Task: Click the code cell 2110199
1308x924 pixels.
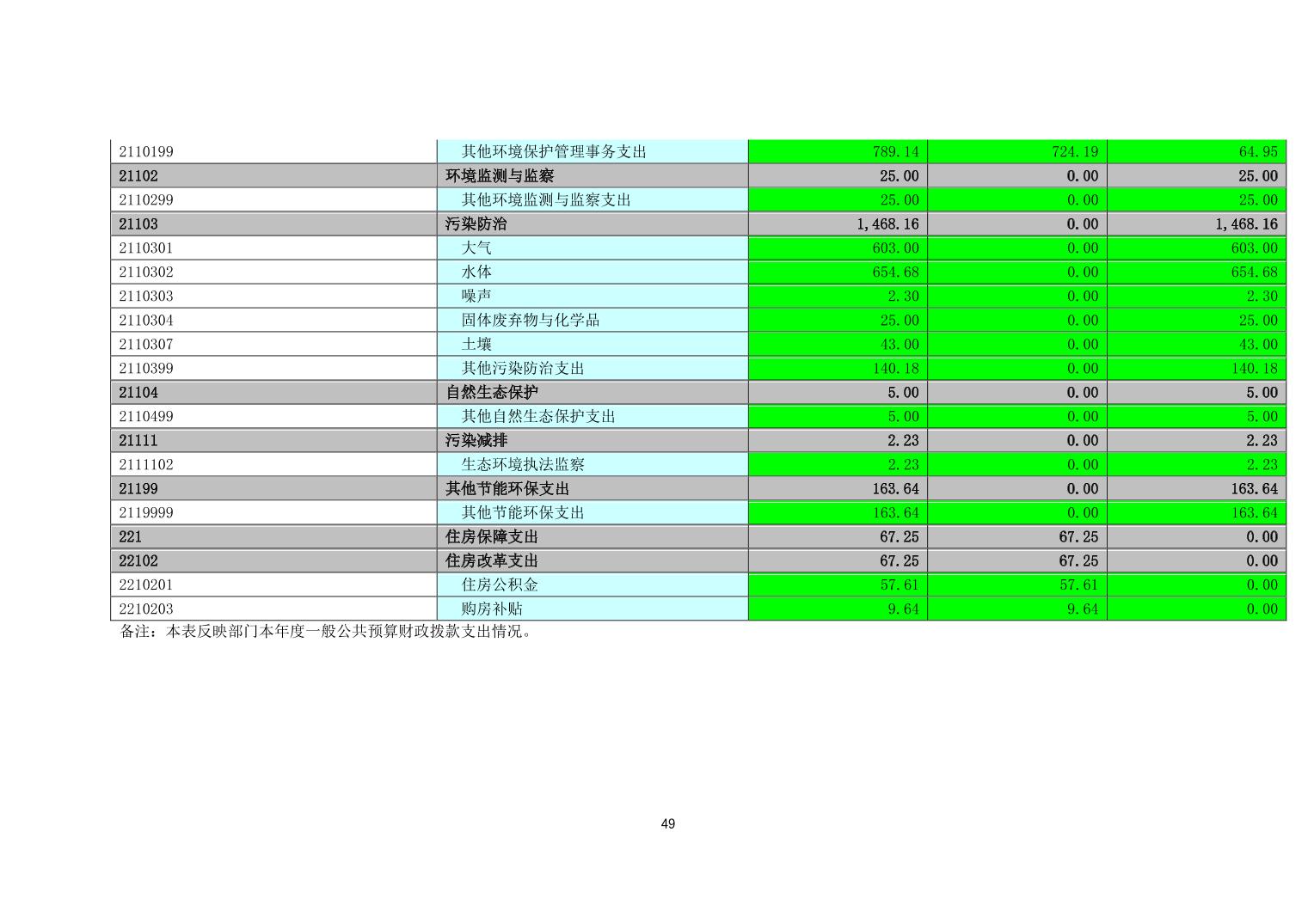Action: pyautogui.click(x=146, y=152)
